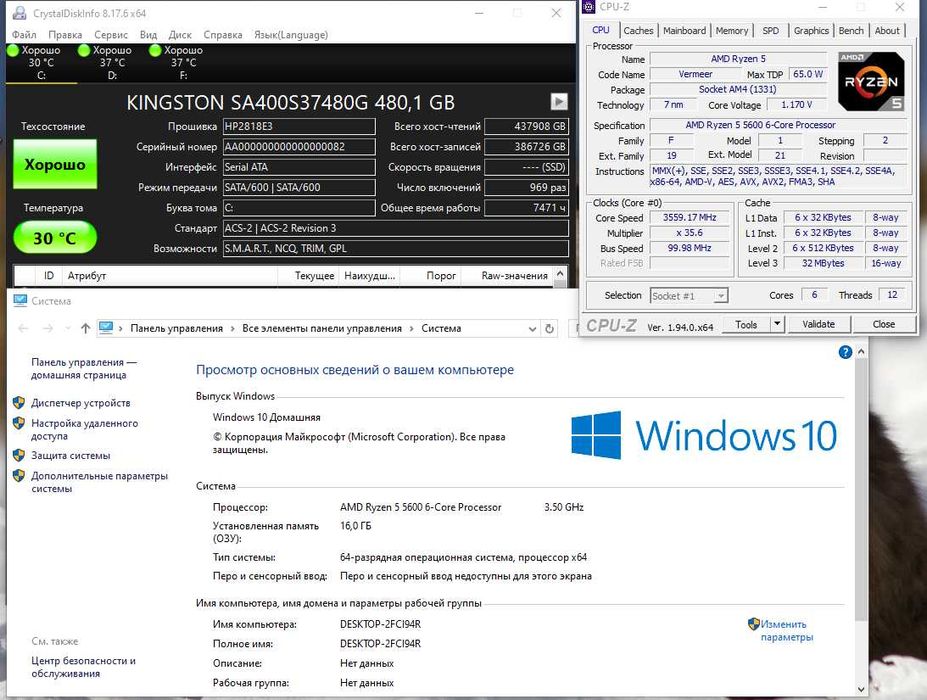Click the back arrow in System window
This screenshot has width=927, height=700.
point(23,328)
